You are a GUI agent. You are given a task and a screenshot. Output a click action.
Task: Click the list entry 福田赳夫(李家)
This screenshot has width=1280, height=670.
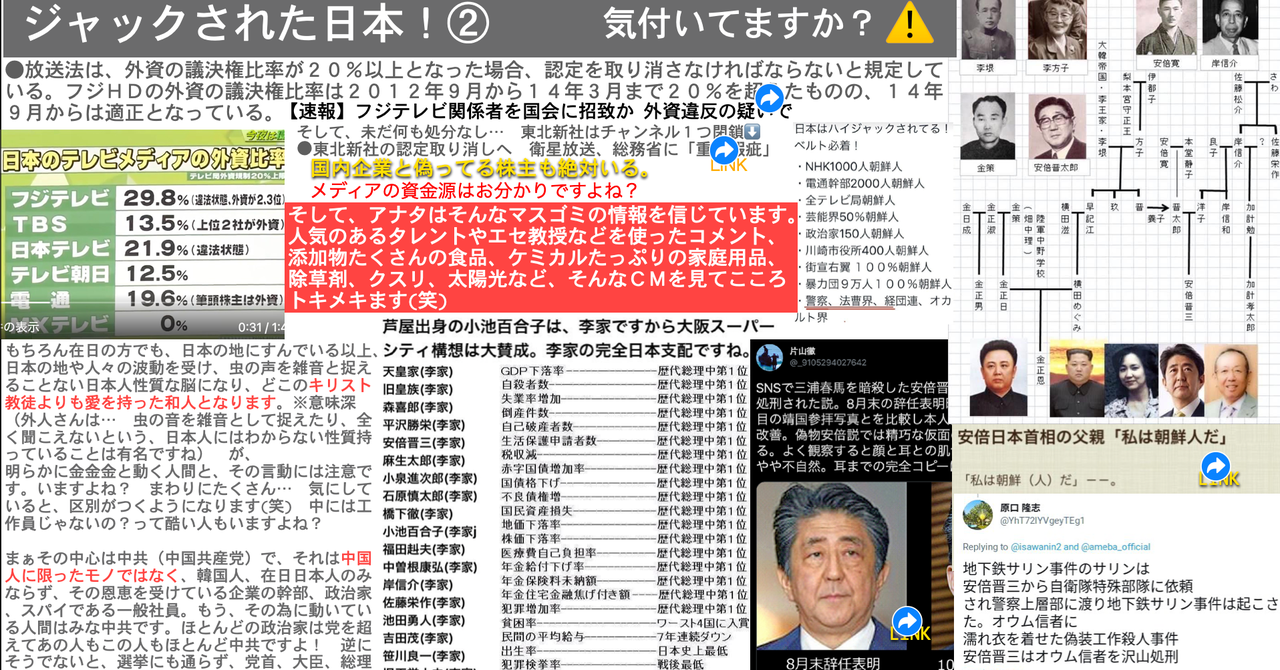coord(424,549)
